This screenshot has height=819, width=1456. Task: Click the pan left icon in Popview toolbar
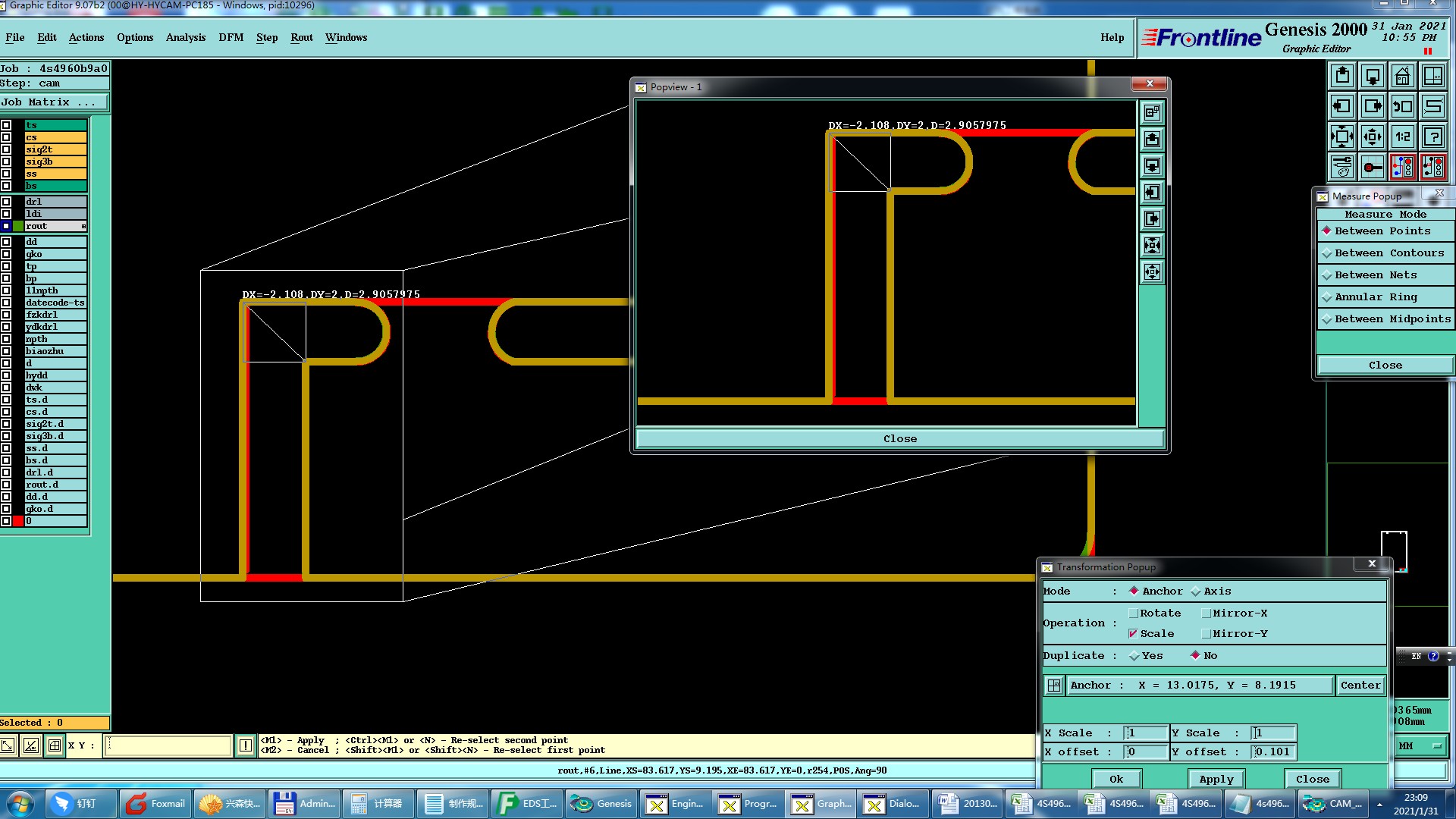coord(1152,193)
